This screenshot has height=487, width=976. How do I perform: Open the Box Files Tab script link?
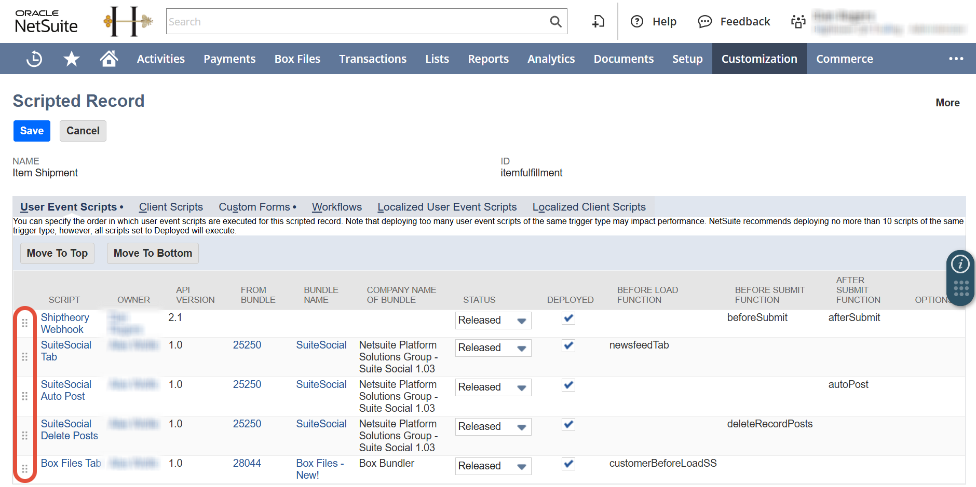pyautogui.click(x=71, y=463)
